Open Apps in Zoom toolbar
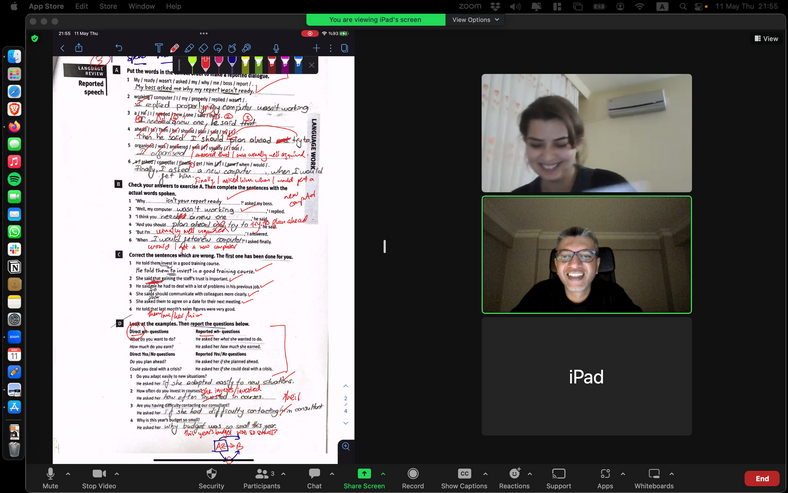Viewport: 788px width, 493px height. [605, 478]
